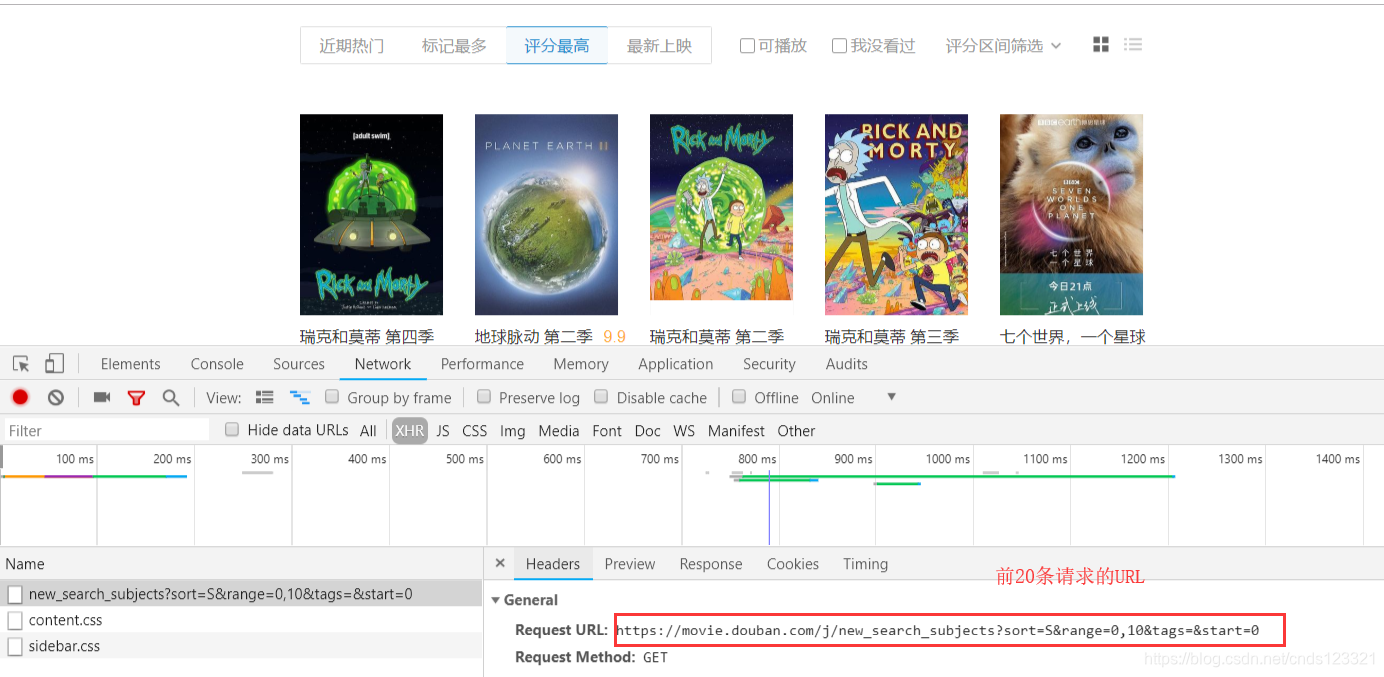This screenshot has width=1384, height=677.
Task: Switch to the Memory tab
Action: tap(581, 364)
